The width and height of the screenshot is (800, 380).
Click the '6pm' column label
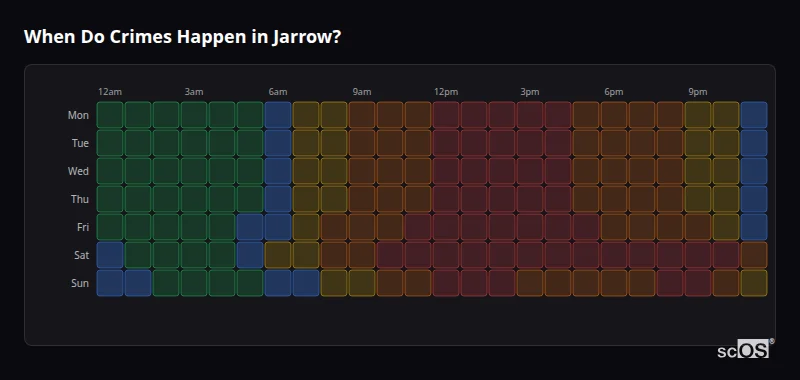(614, 92)
